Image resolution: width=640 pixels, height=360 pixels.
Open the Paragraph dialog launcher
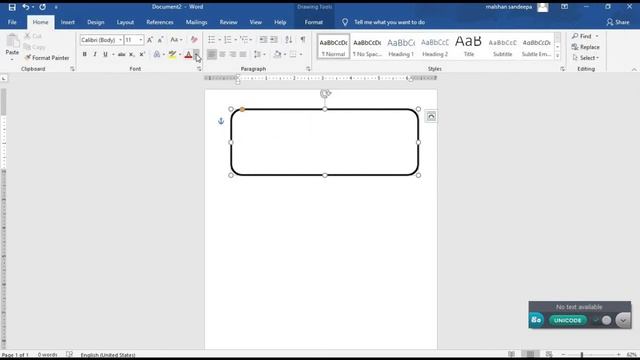pos(308,69)
